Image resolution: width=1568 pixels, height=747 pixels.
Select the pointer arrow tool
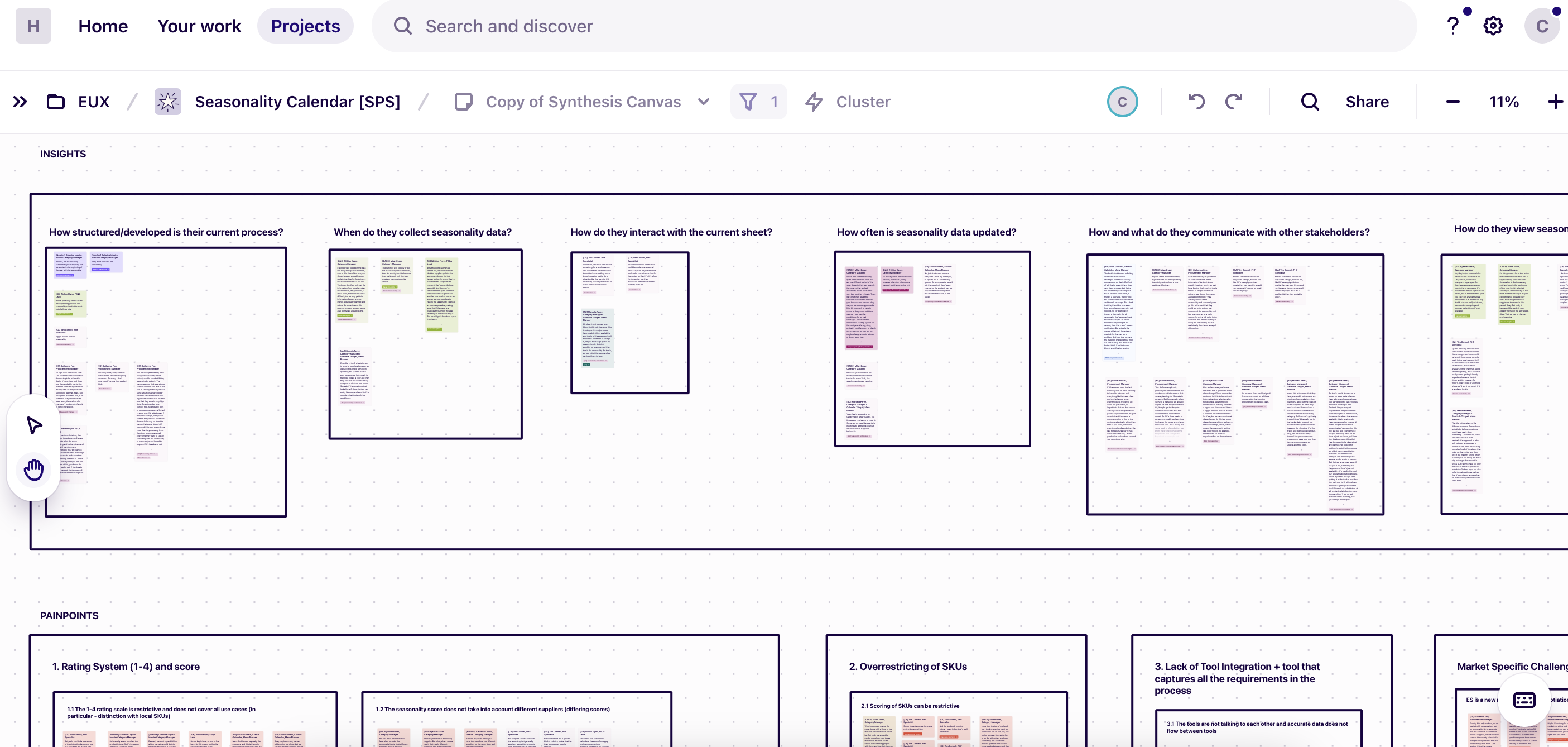[34, 424]
